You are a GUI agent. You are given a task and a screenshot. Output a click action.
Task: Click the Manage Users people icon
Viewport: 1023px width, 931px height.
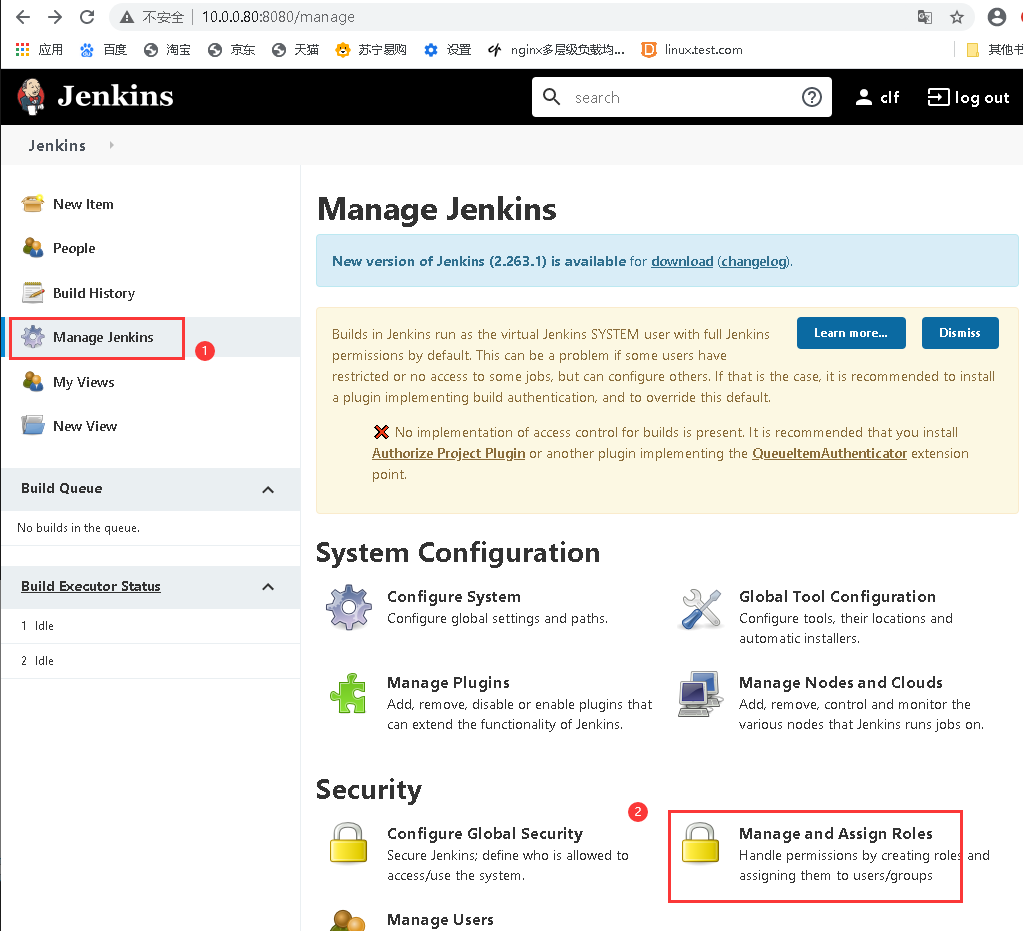[x=348, y=921]
